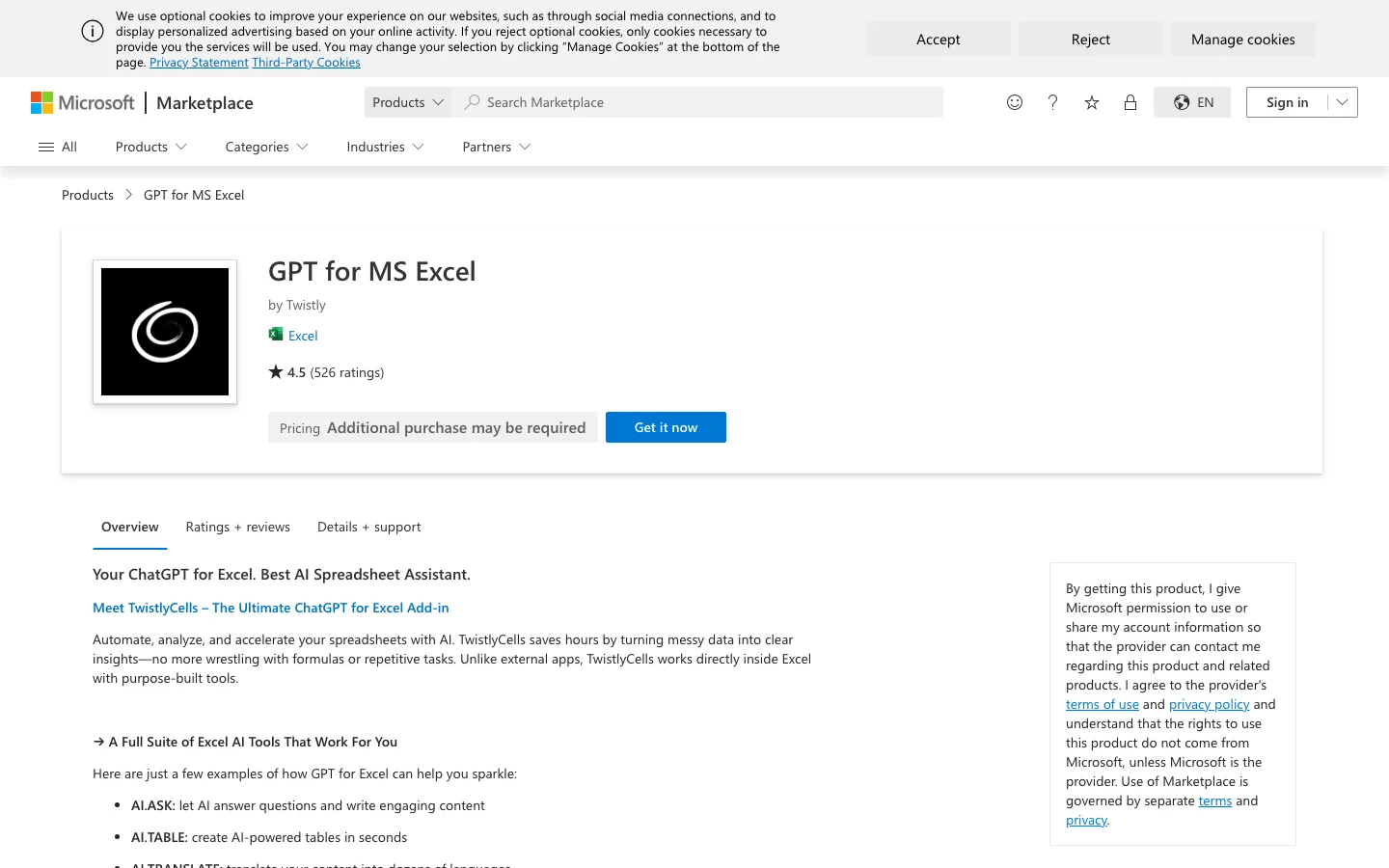The image size is (1389, 868).
Task: Select the Overview tab
Action: 130,527
